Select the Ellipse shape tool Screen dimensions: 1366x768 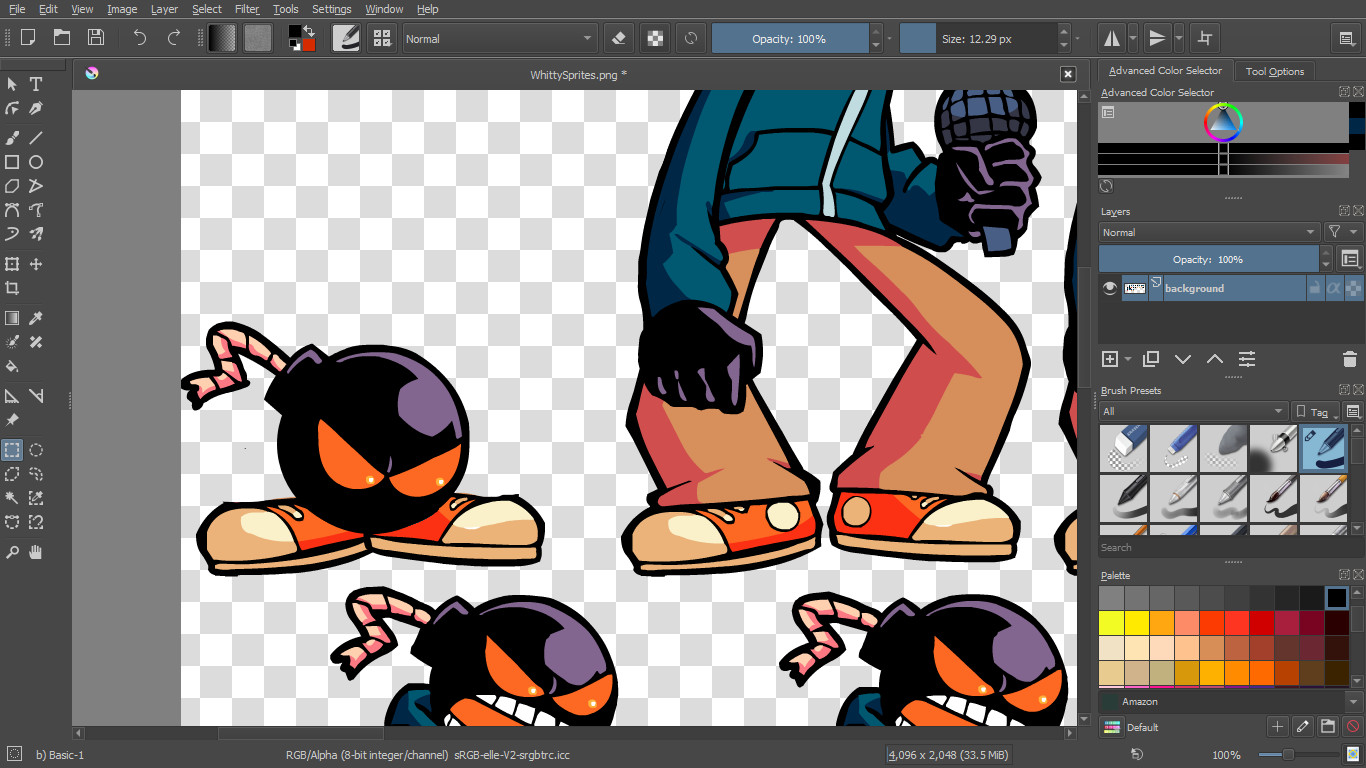pyautogui.click(x=36, y=162)
